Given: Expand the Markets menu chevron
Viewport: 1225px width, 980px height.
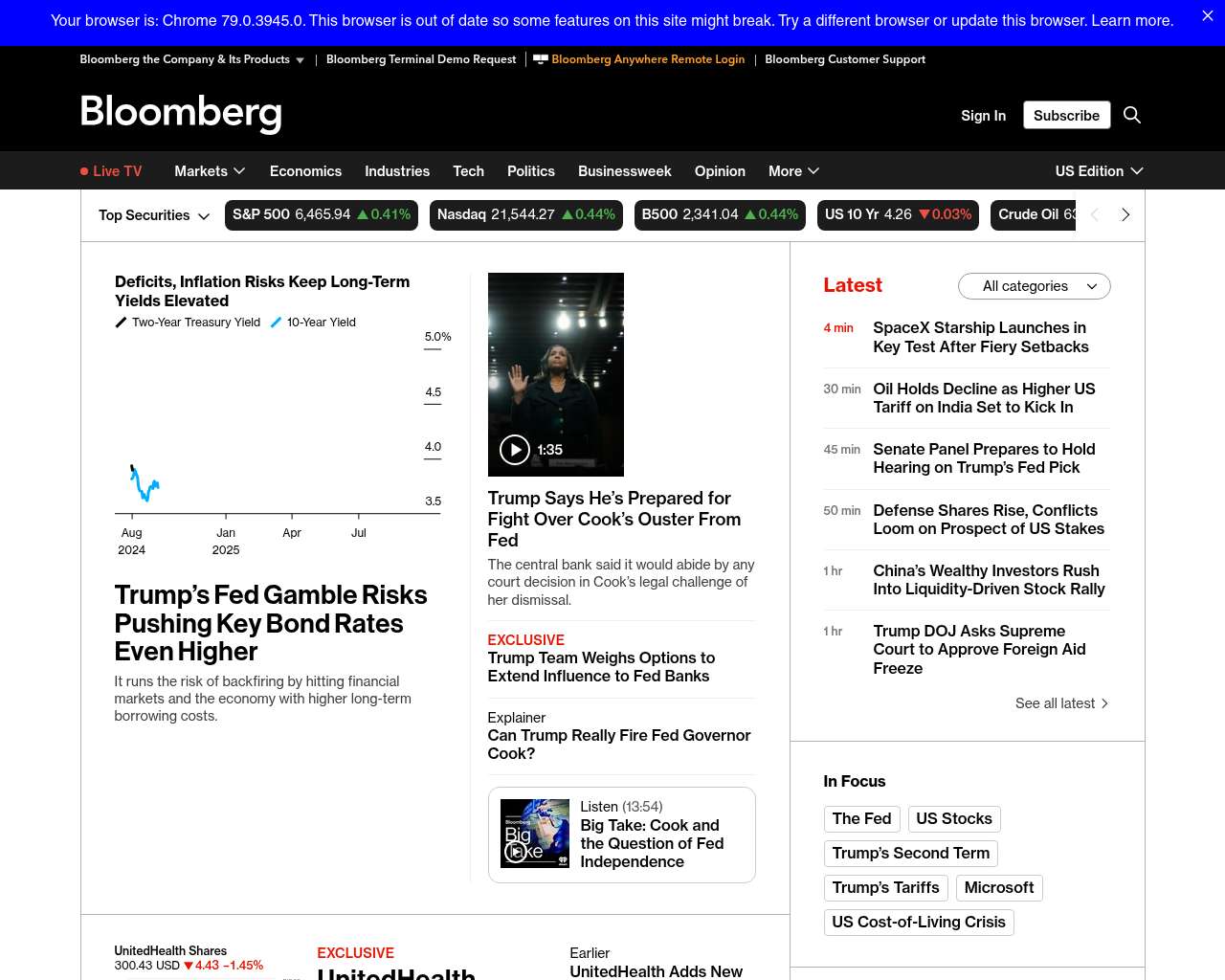Looking at the screenshot, I should 239,171.
